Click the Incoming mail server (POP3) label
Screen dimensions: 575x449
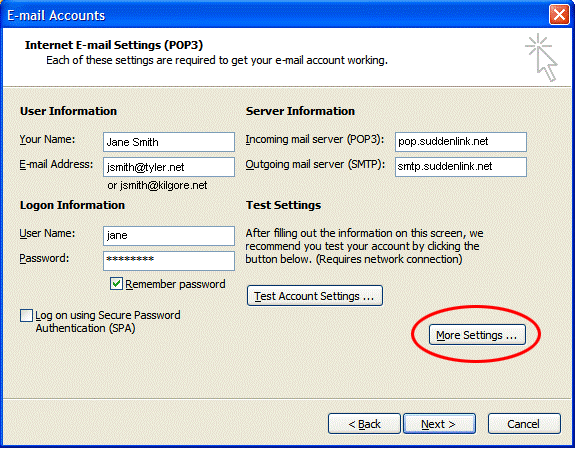tap(315, 140)
